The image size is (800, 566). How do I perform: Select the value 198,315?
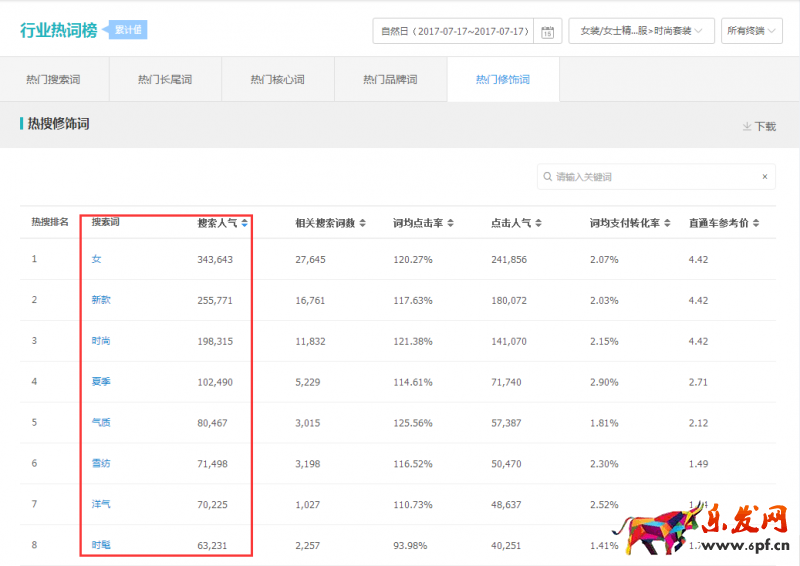[x=215, y=341]
